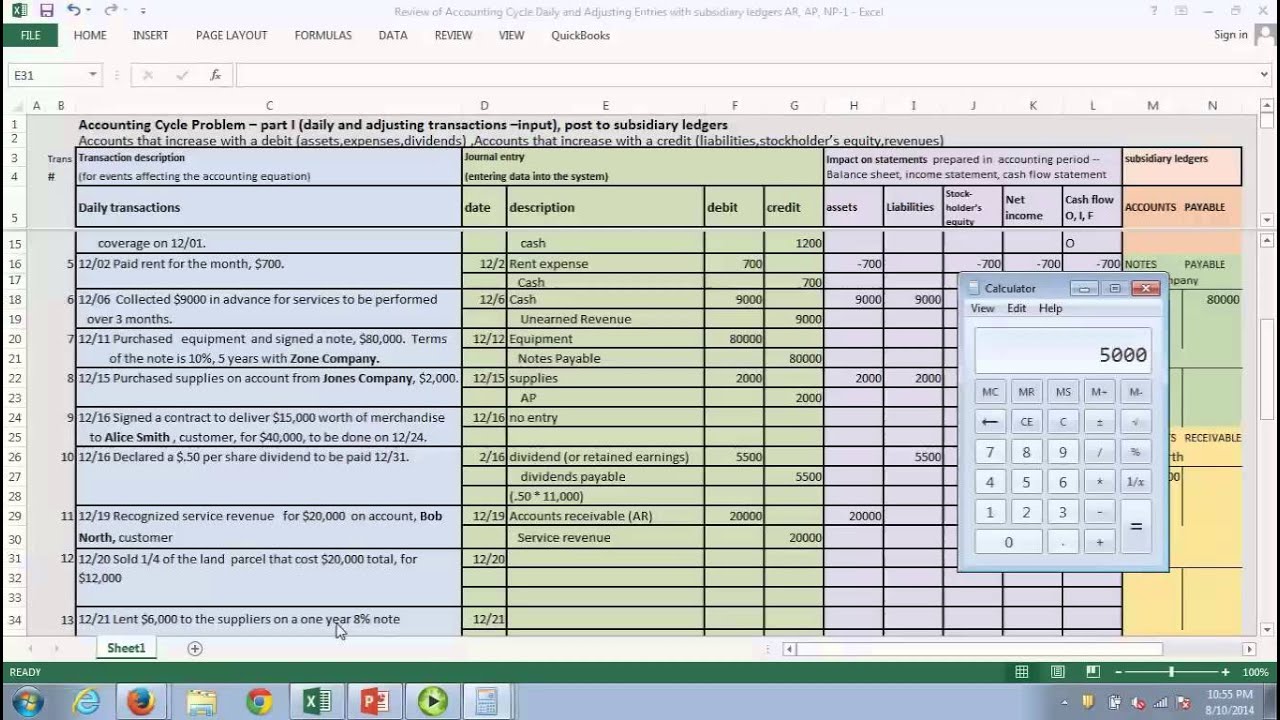Expand the Name Box dropdown arrow
This screenshot has width=1280, height=720.
(93, 75)
